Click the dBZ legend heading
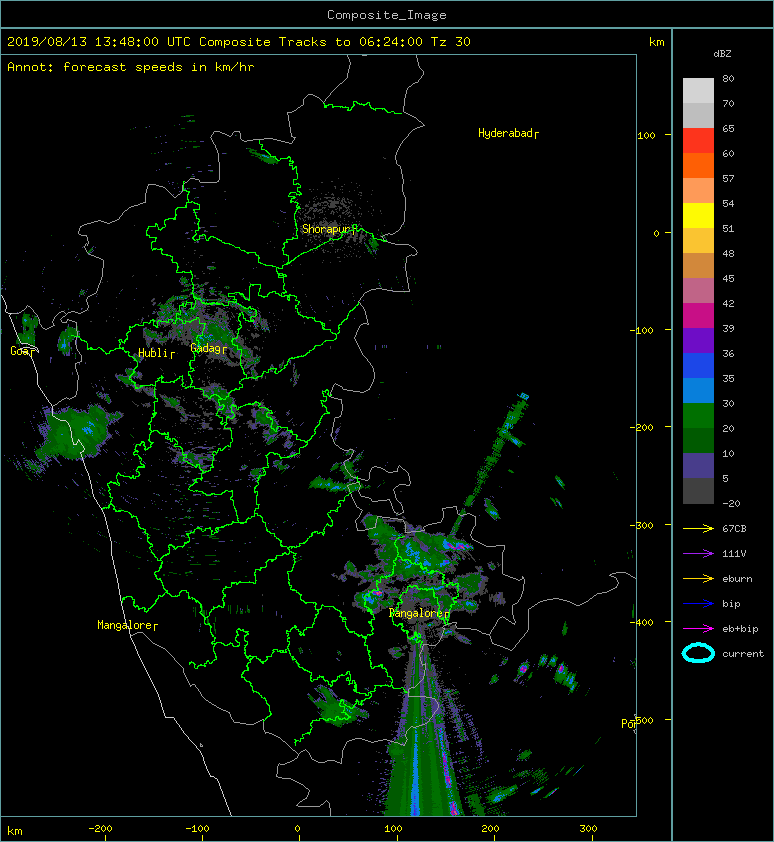774x842 pixels. [x=722, y=54]
